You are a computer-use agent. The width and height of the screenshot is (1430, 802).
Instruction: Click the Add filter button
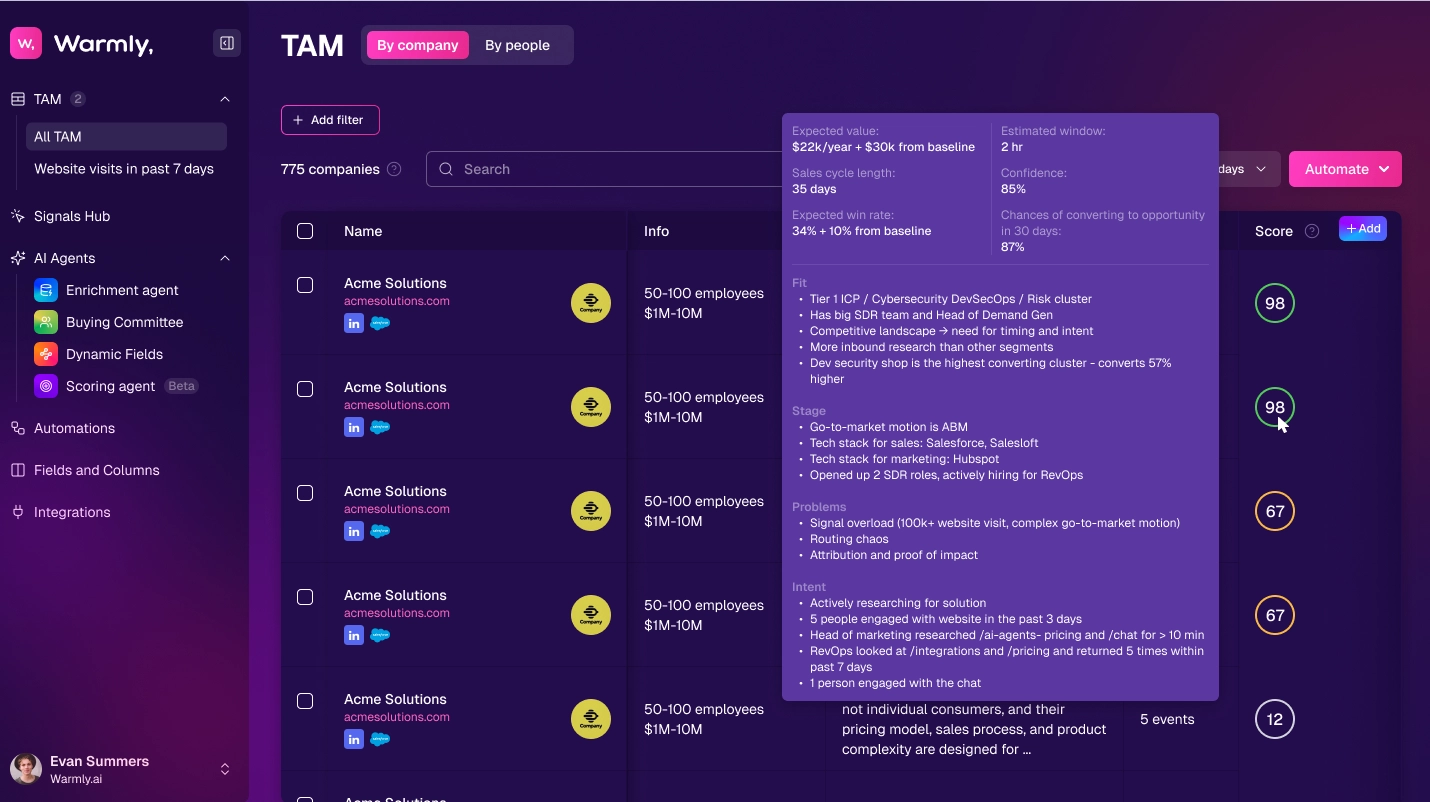(330, 120)
